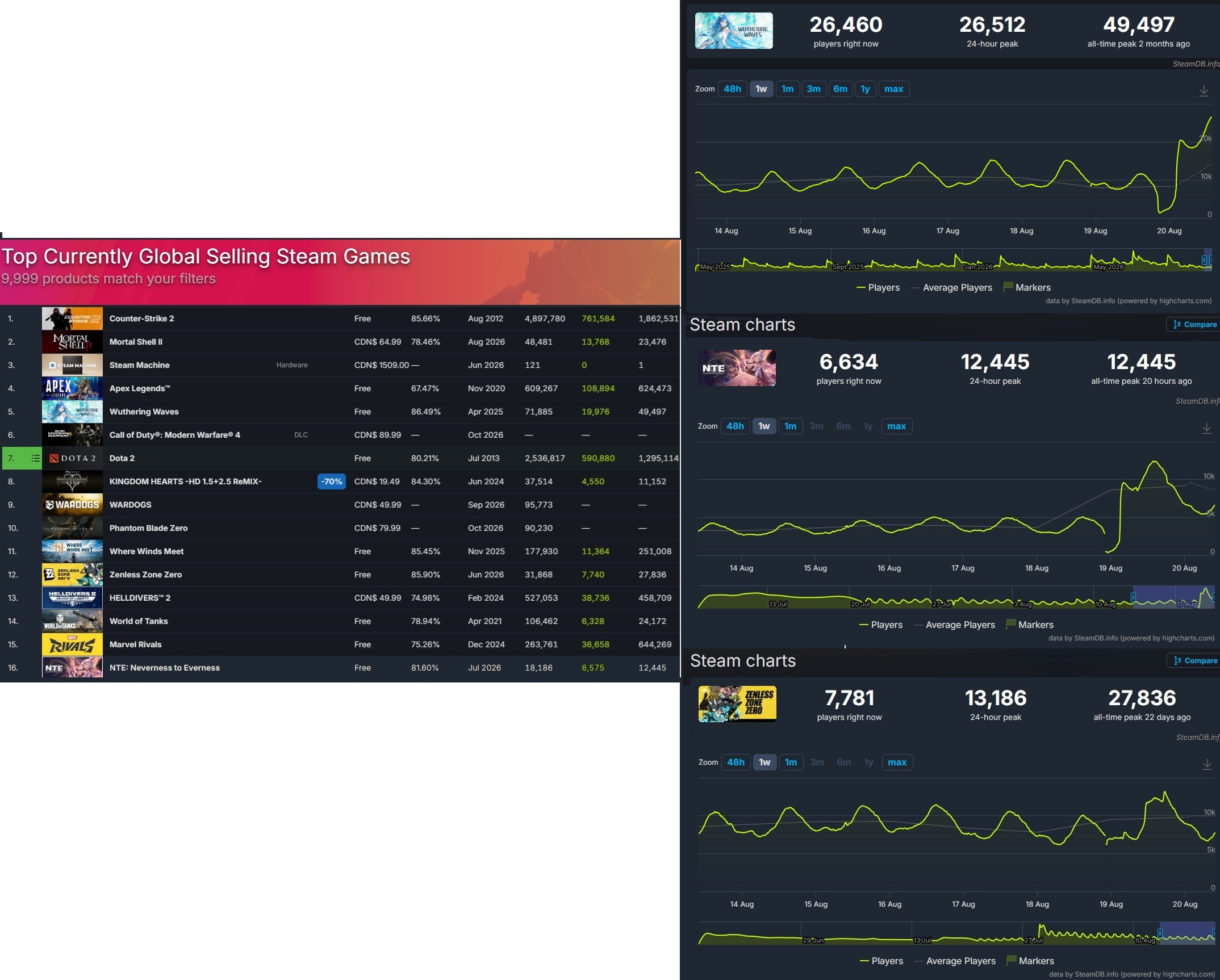Toggle Markers series in Zenless Zone Zero legend

1030,961
